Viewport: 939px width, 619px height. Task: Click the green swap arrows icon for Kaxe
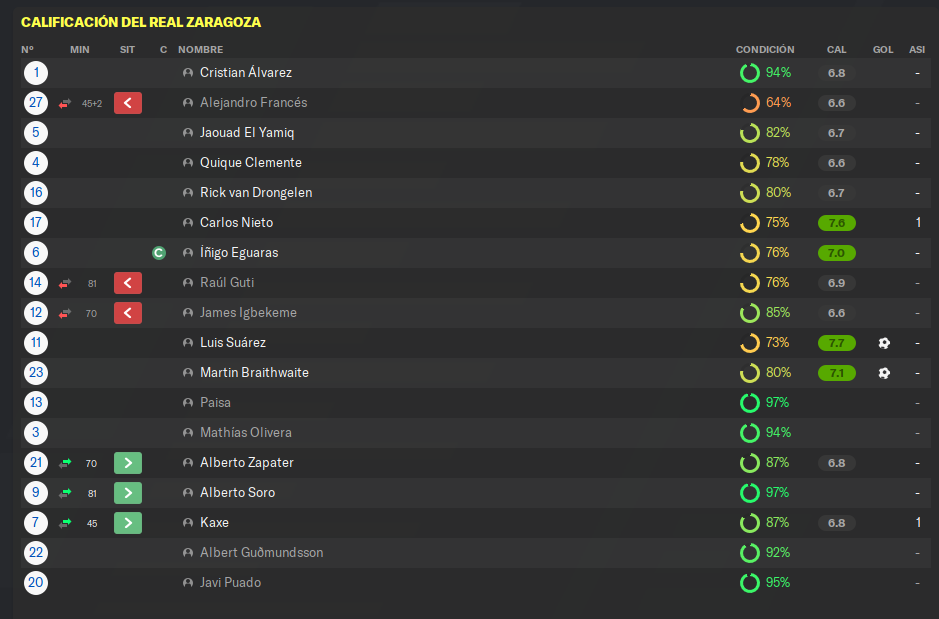[x=65, y=523]
